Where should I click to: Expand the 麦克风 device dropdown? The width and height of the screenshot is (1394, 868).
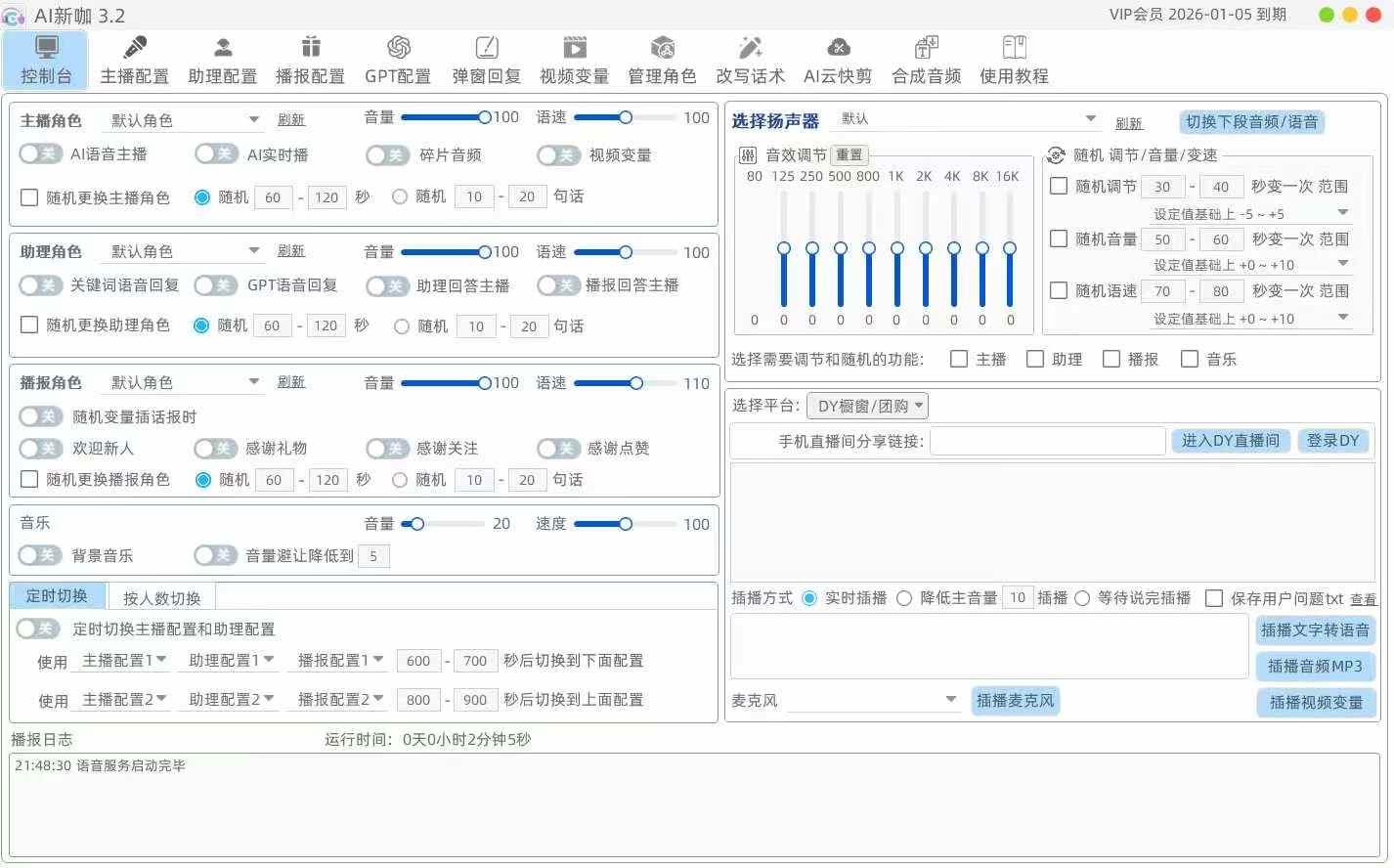[873, 700]
